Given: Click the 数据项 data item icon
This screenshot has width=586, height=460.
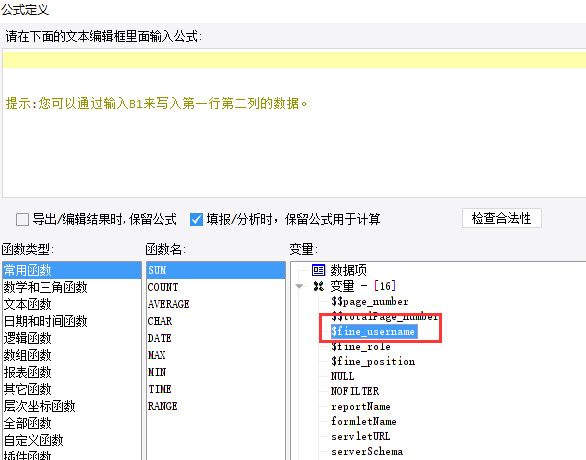Looking at the screenshot, I should tap(318, 270).
